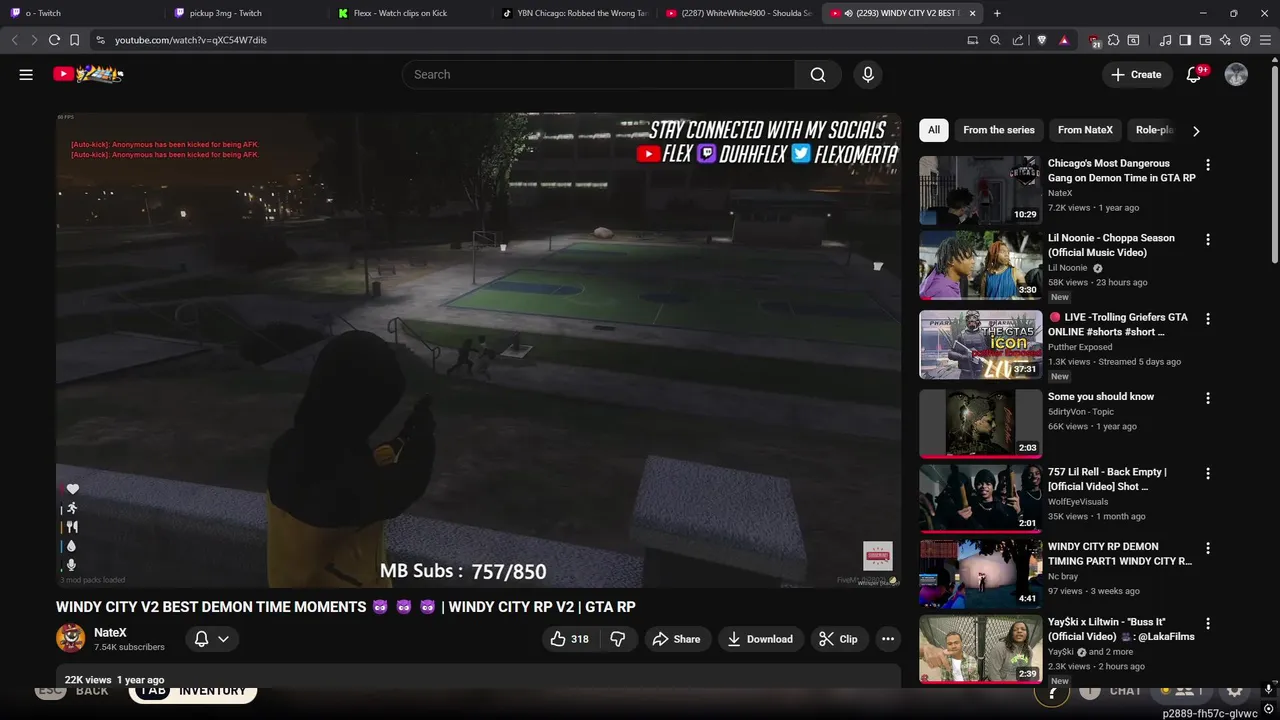Image resolution: width=1280 pixels, height=720 pixels.
Task: Reload the page in the browser
Action: [x=54, y=40]
